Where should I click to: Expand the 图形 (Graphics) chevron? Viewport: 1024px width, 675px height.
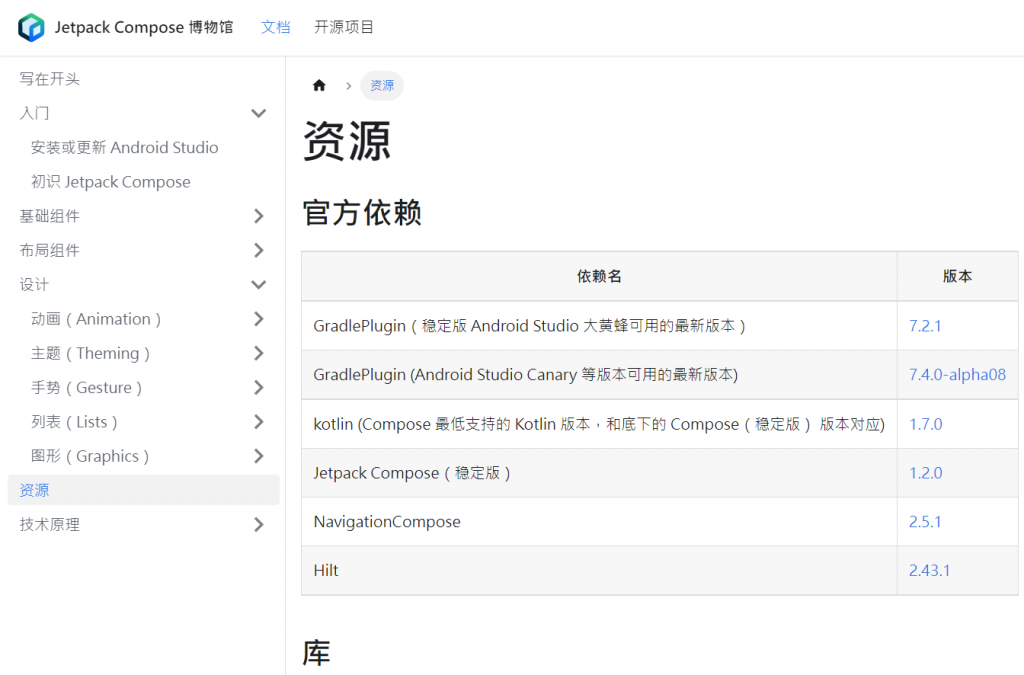259,456
